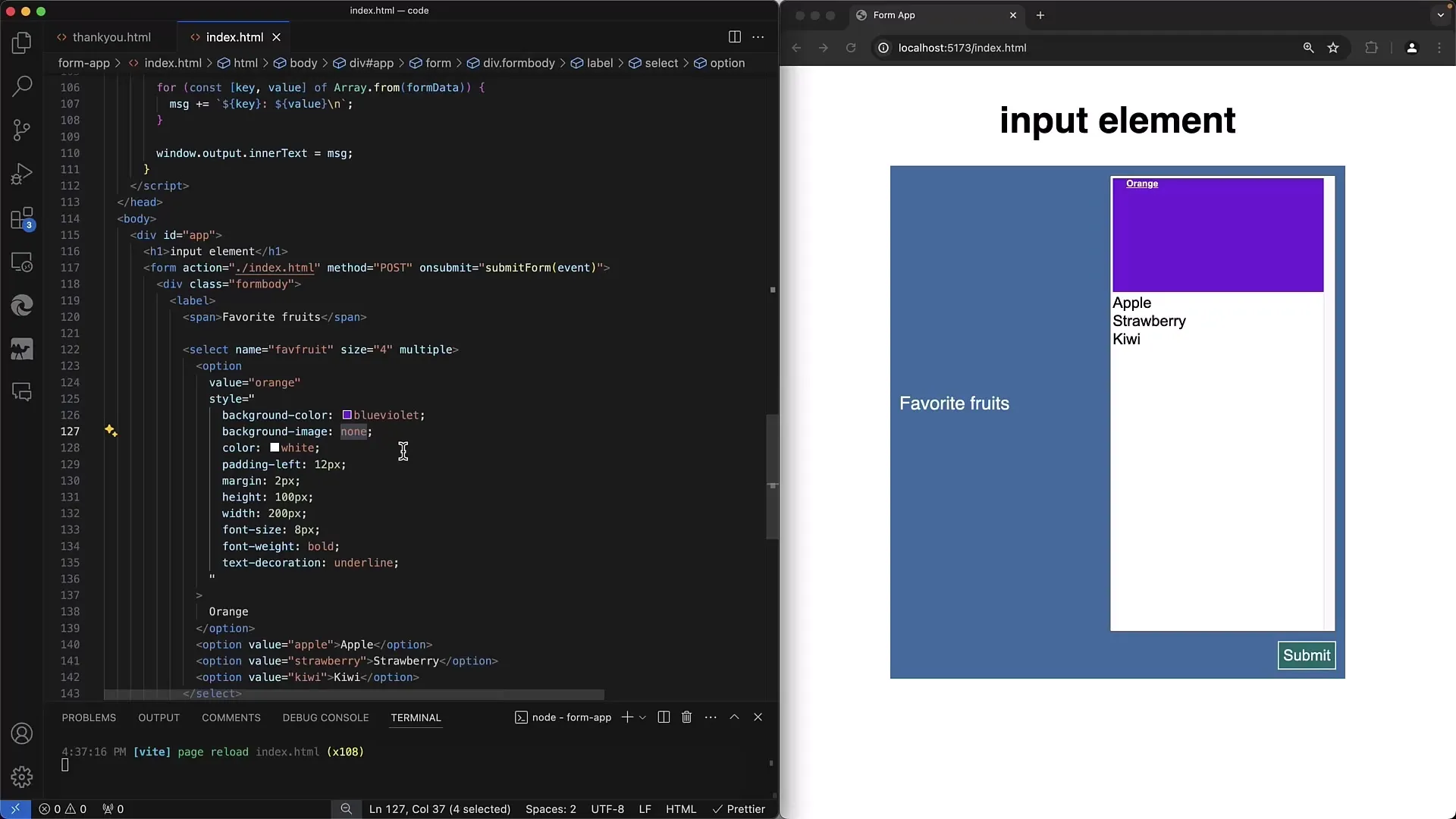
Task: Click the Submit button in preview
Action: coord(1306,654)
